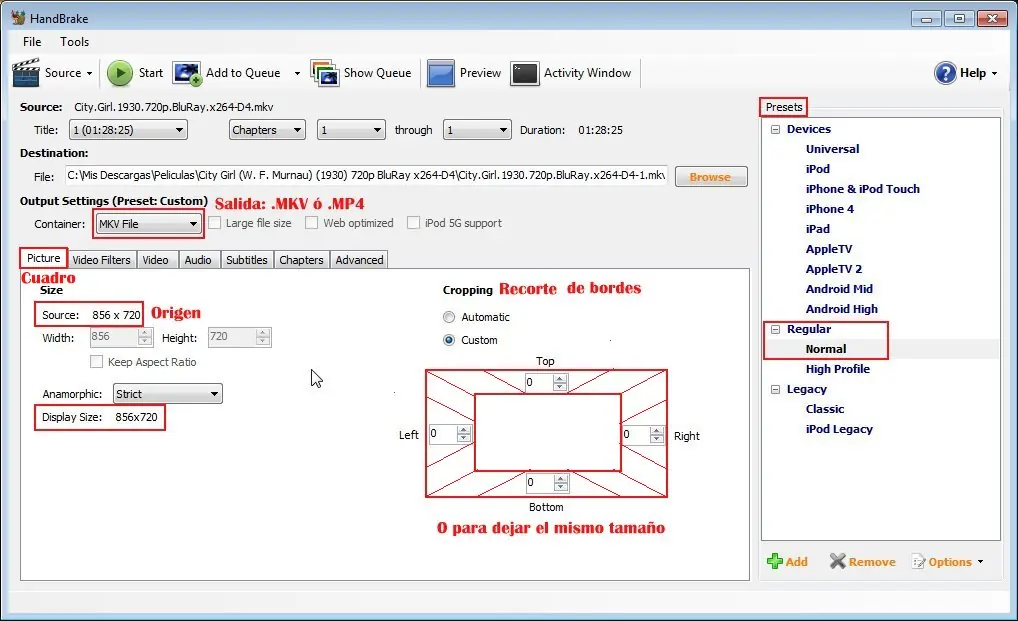The height and width of the screenshot is (621, 1018).
Task: Click the Show Queue icon
Action: pos(325,73)
